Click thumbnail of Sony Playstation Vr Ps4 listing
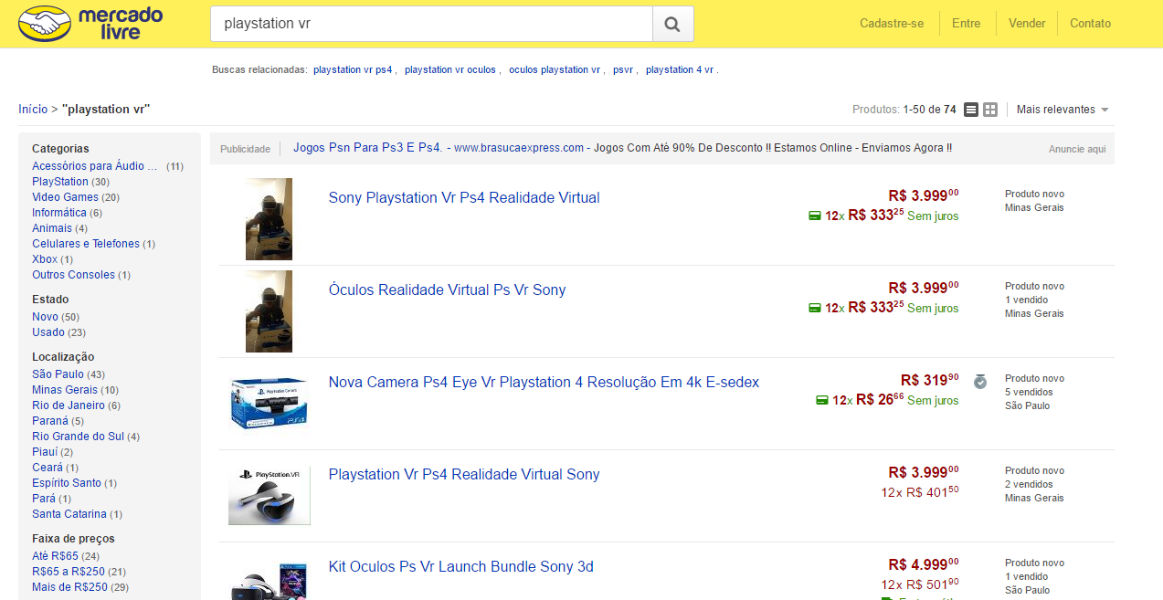Viewport: 1163px width, 600px height. pos(268,219)
